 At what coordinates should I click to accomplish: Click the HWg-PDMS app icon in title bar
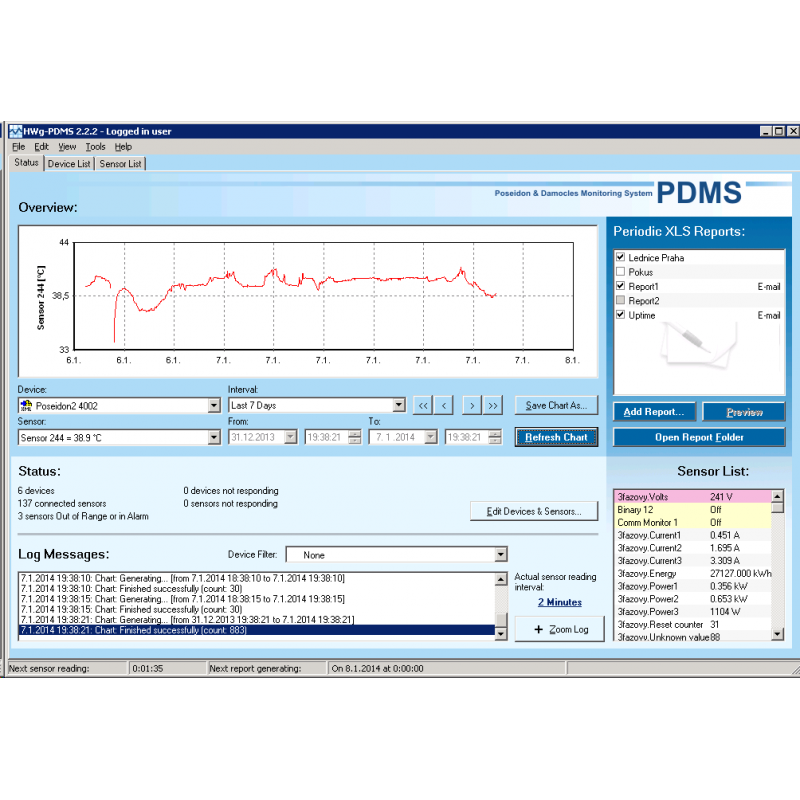point(14,132)
